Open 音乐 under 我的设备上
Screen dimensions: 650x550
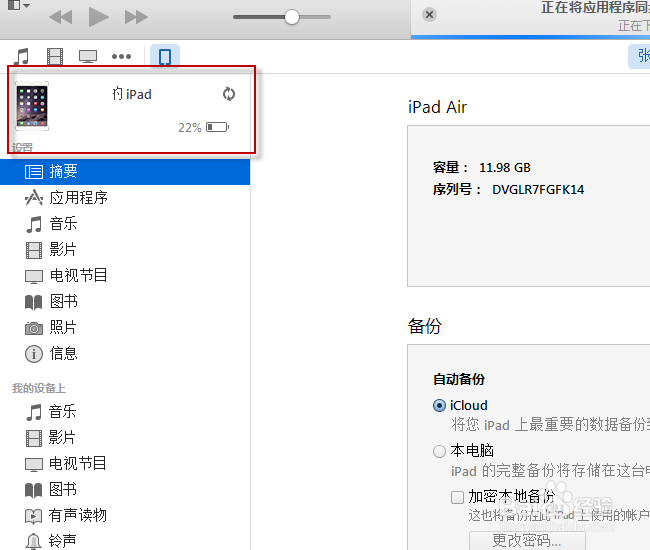pyautogui.click(x=125, y=412)
